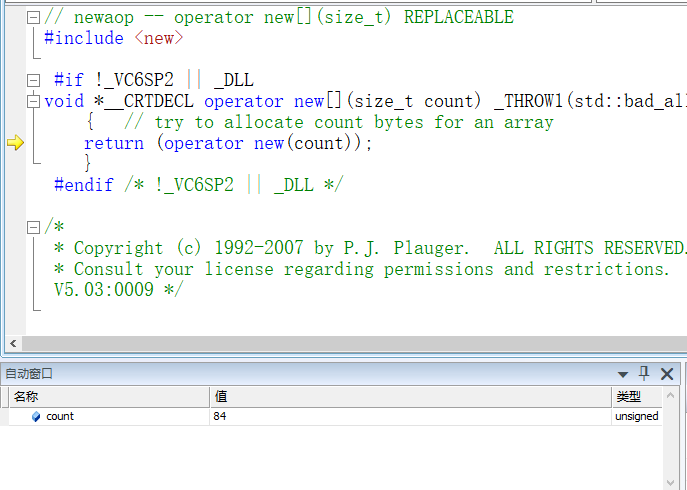687x490 pixels.
Task: Click the 自动窗口 panel title
Action: coord(29,374)
